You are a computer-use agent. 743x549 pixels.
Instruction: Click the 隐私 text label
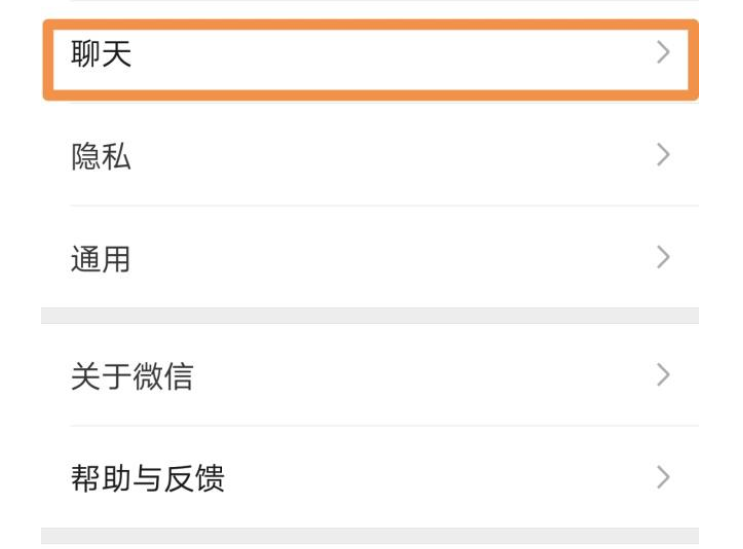(101, 157)
